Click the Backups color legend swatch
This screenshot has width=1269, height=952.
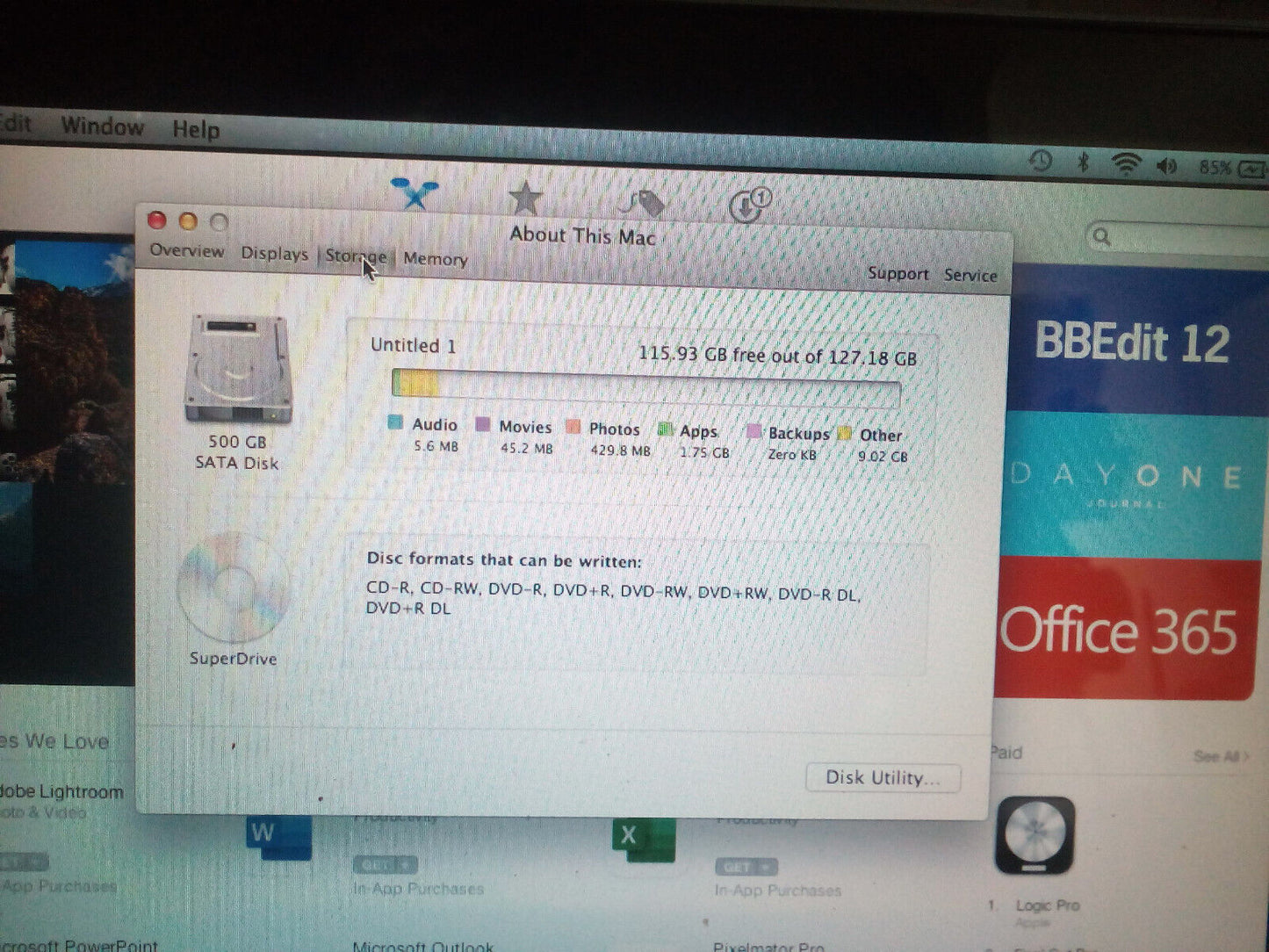tap(753, 431)
